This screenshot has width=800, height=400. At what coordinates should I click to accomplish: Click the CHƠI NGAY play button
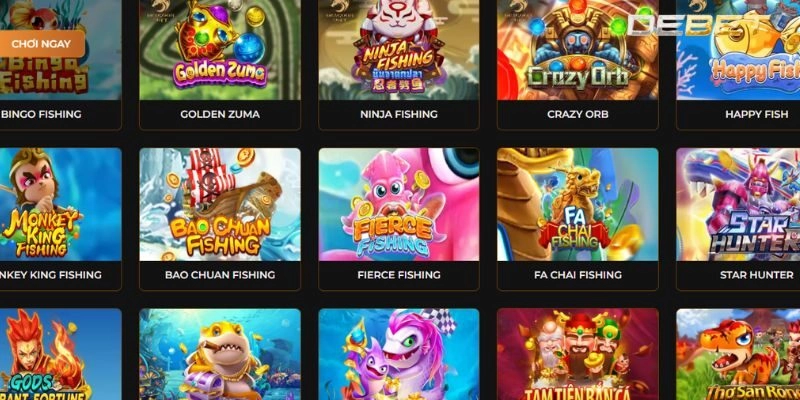[x=41, y=44]
